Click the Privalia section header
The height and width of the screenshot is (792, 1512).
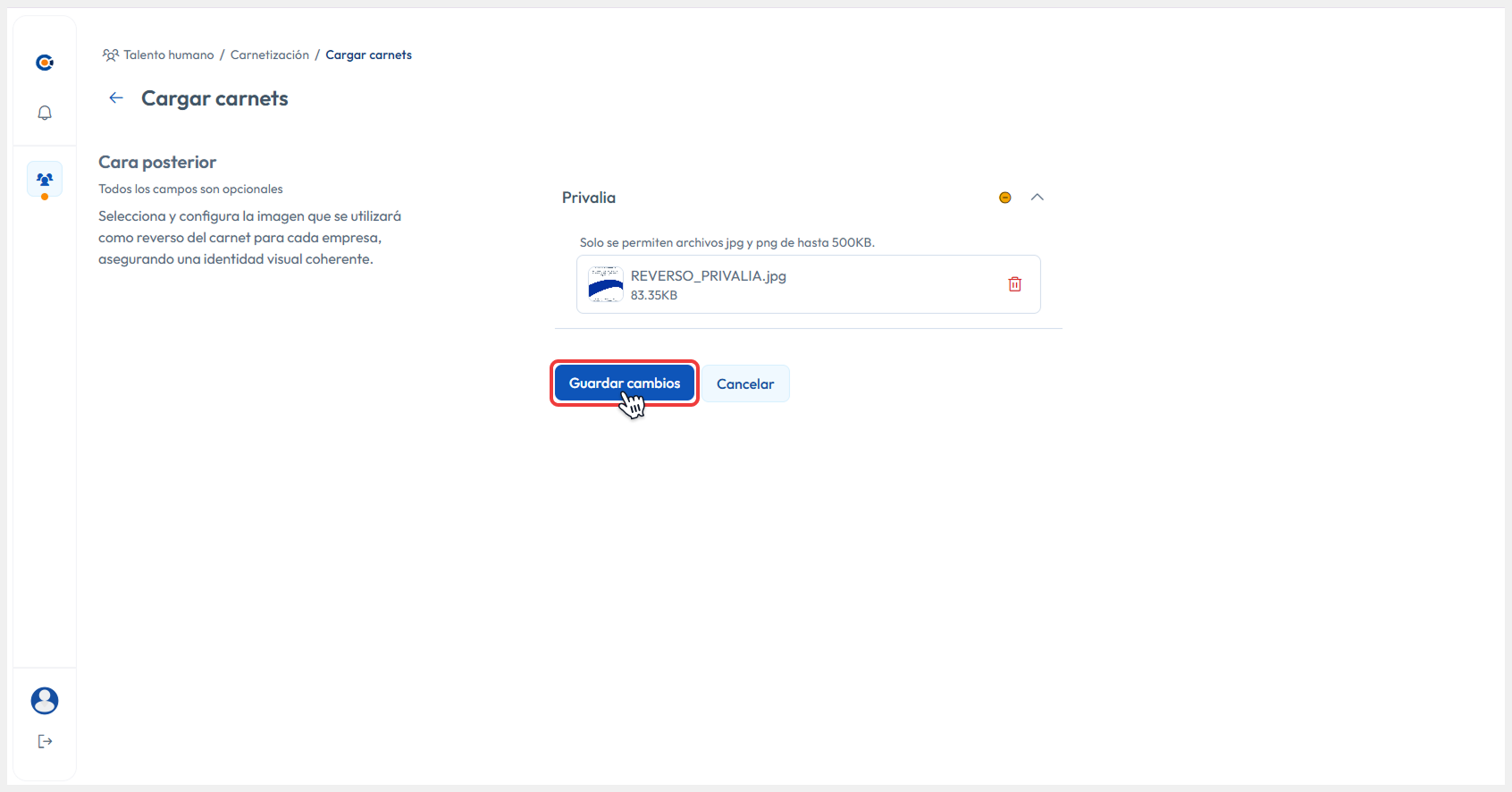(x=589, y=198)
